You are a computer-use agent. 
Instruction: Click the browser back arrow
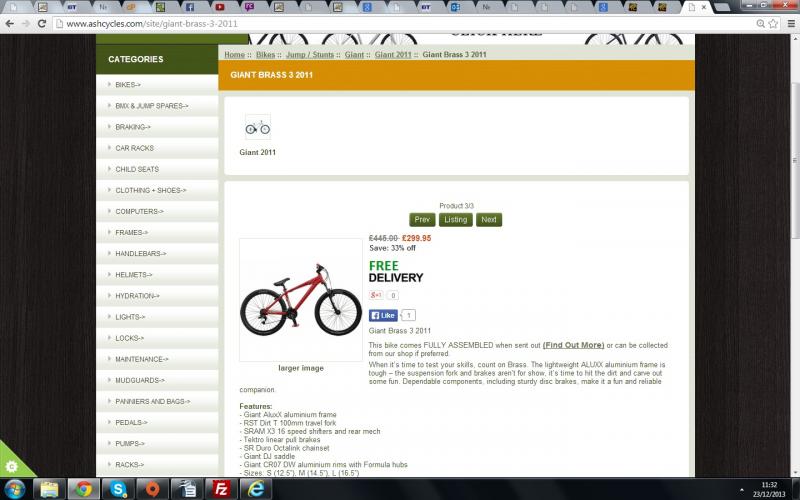[x=10, y=23]
